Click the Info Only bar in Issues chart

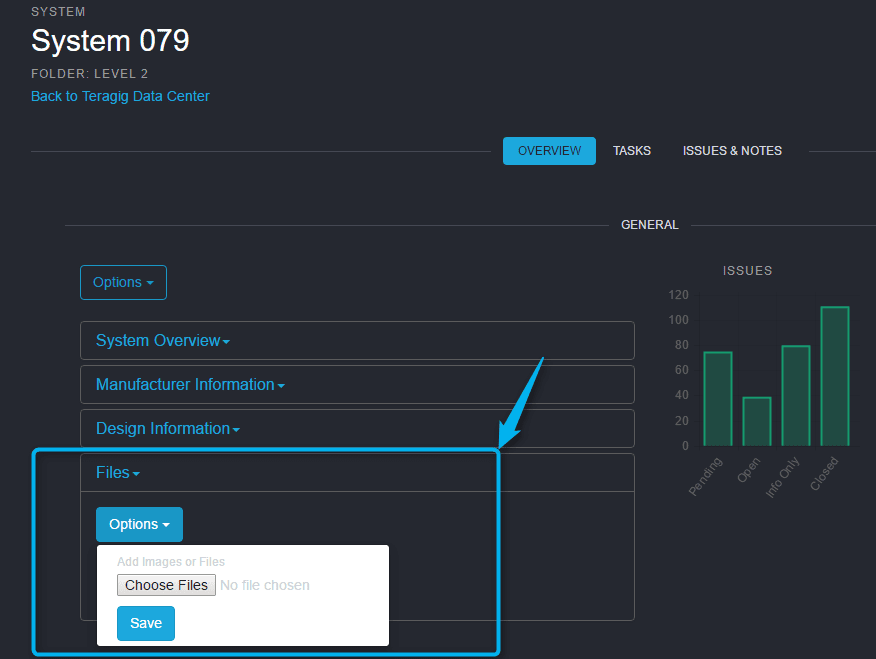pyautogui.click(x=796, y=395)
